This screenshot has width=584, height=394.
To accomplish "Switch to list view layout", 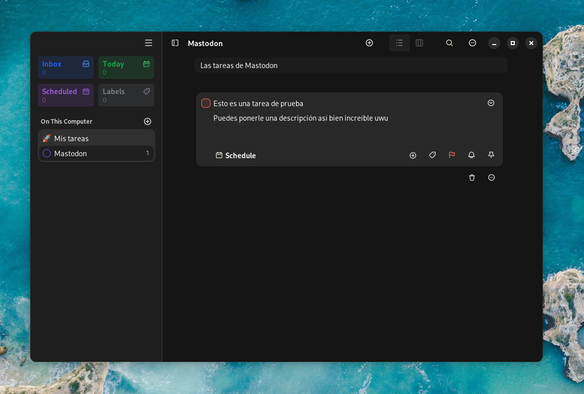I will (399, 43).
